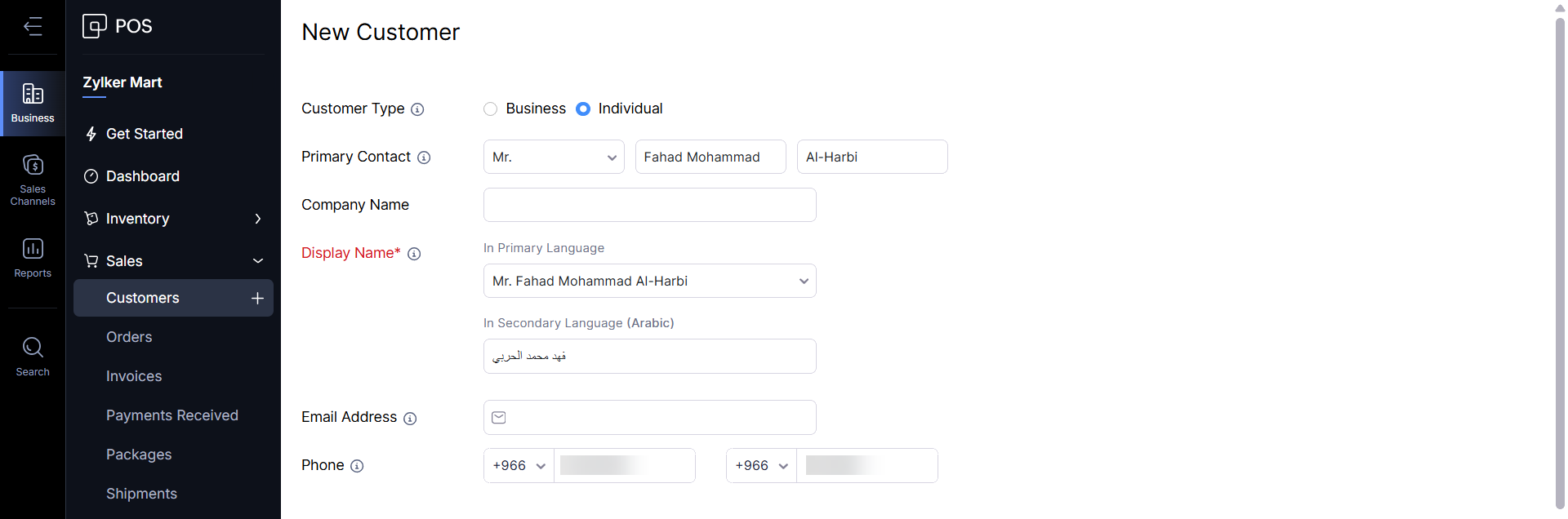Click the Company Name text field
The image size is (1568, 519).
pyautogui.click(x=649, y=205)
